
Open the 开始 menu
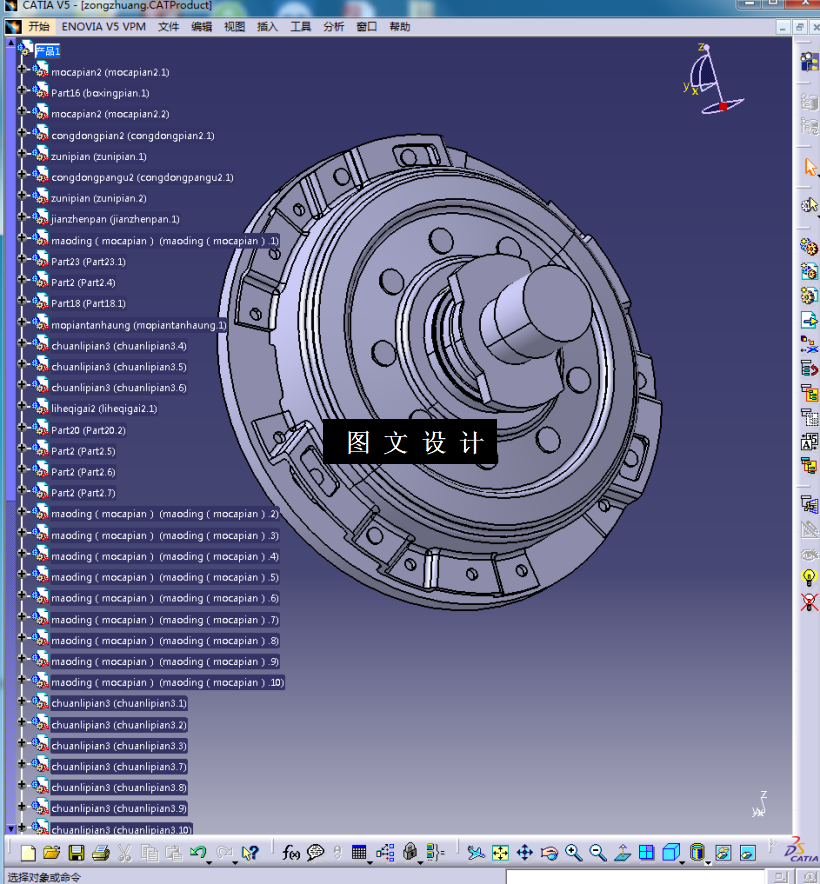click(39, 26)
